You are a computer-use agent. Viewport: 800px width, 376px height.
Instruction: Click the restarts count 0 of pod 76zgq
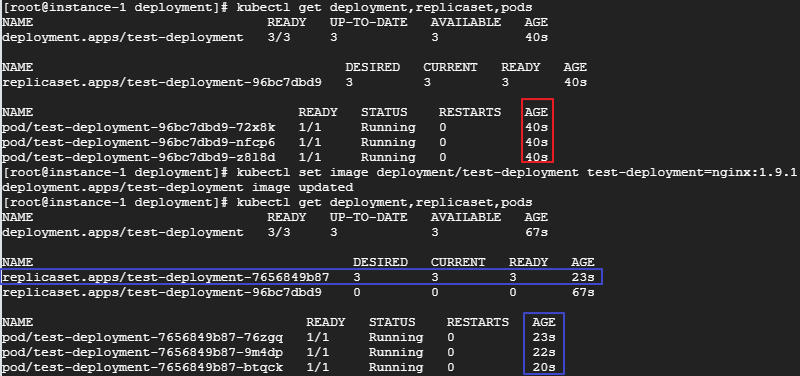(451, 337)
